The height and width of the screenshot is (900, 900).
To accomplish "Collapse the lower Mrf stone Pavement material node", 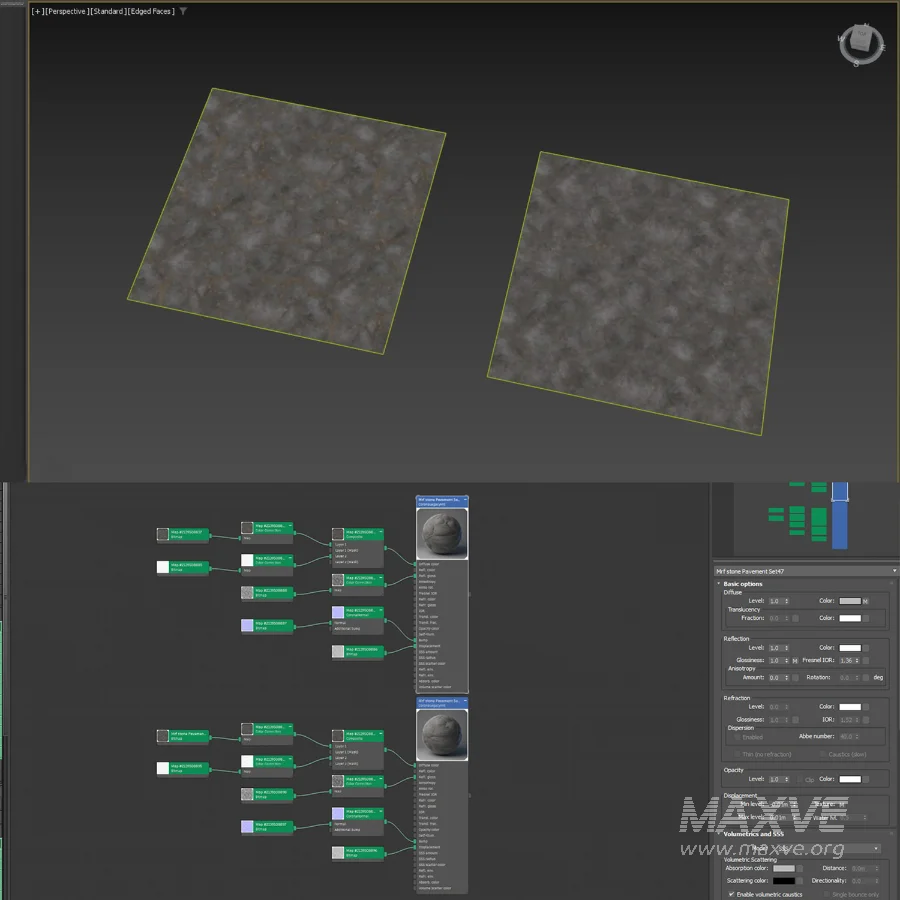I will [x=465, y=701].
